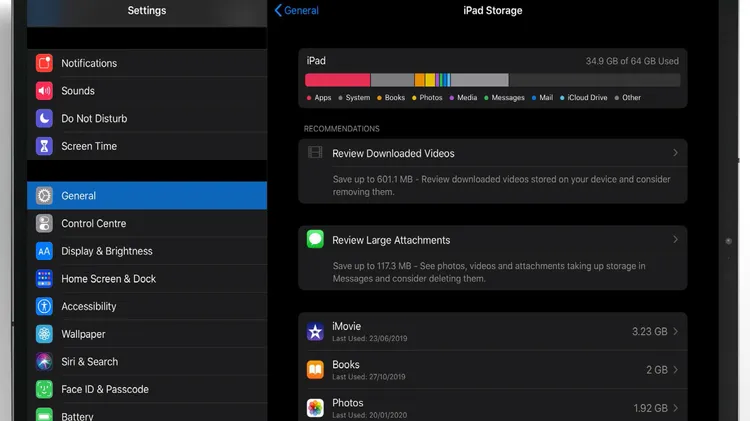This screenshot has width=750, height=421.
Task: Open Face ID & Passcode icon
Action: click(x=44, y=389)
